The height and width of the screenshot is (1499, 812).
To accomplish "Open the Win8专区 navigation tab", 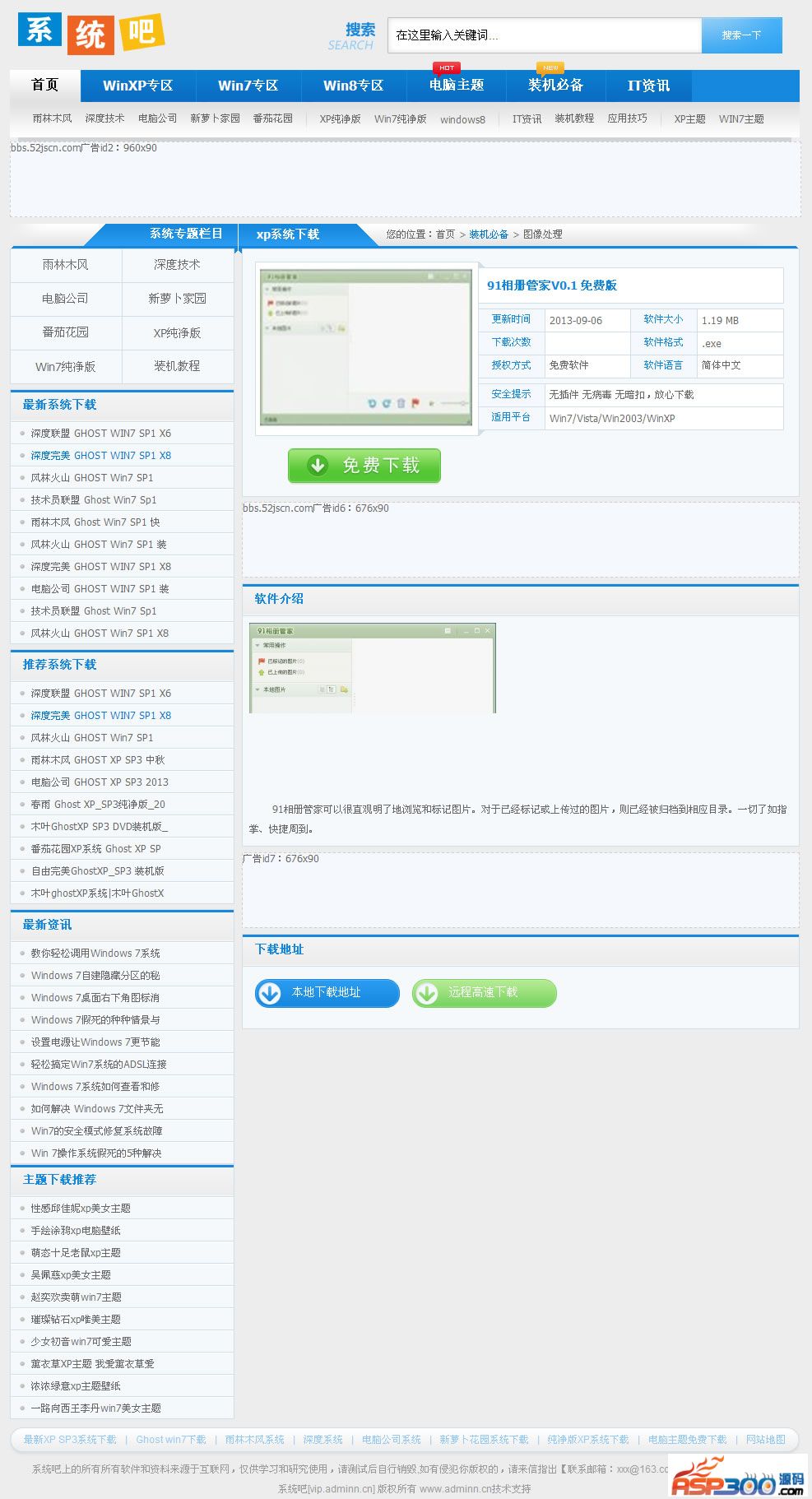I will [x=354, y=86].
